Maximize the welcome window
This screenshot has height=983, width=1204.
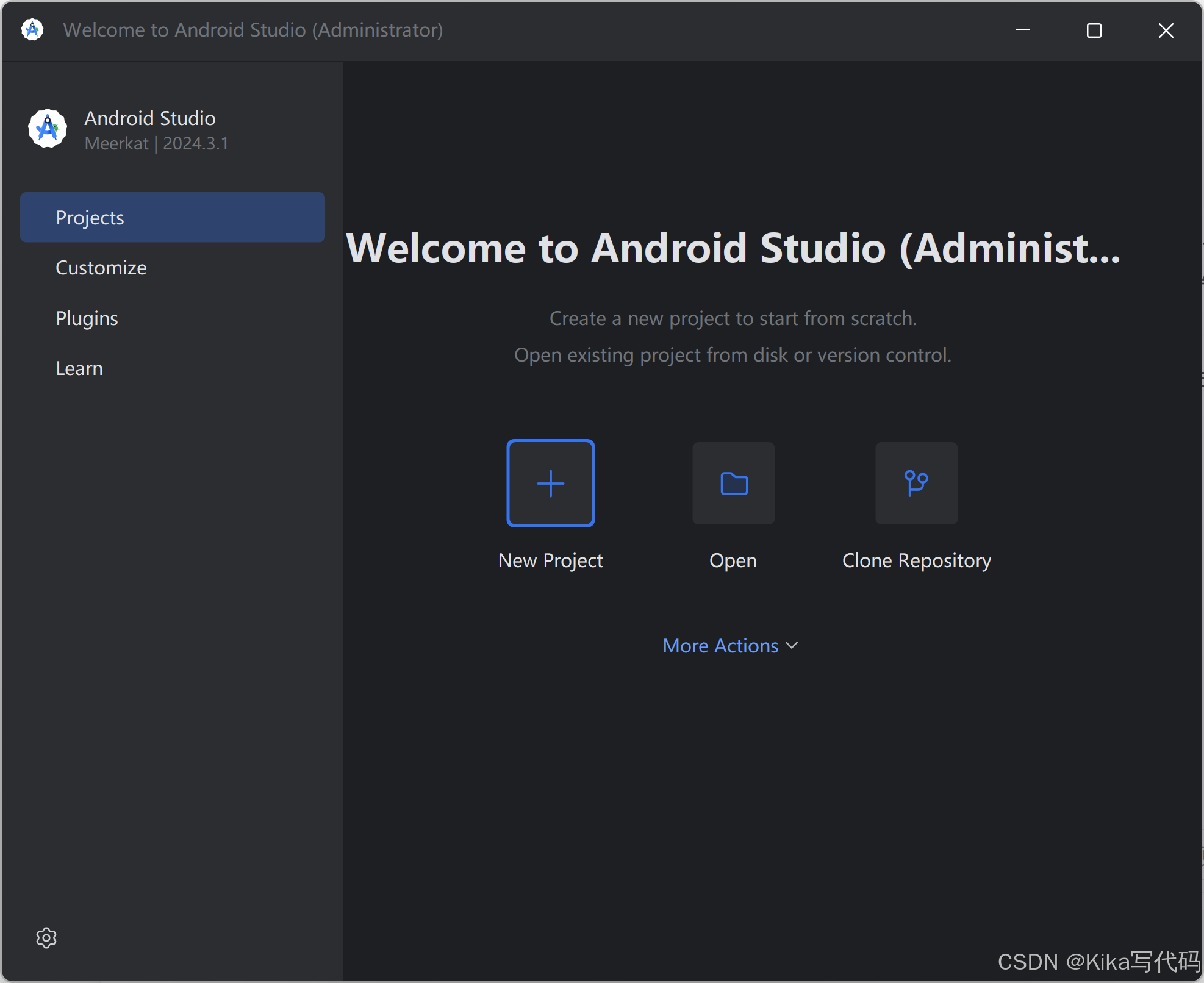click(1094, 30)
